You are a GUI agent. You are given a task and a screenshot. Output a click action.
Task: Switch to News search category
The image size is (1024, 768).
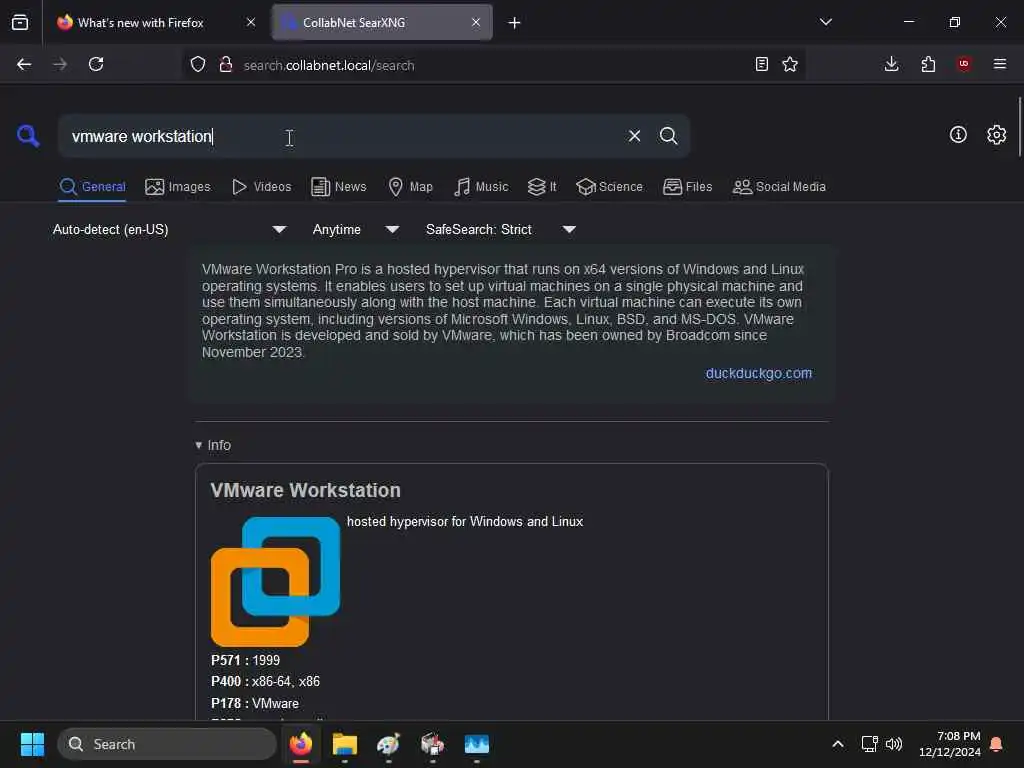tap(338, 187)
